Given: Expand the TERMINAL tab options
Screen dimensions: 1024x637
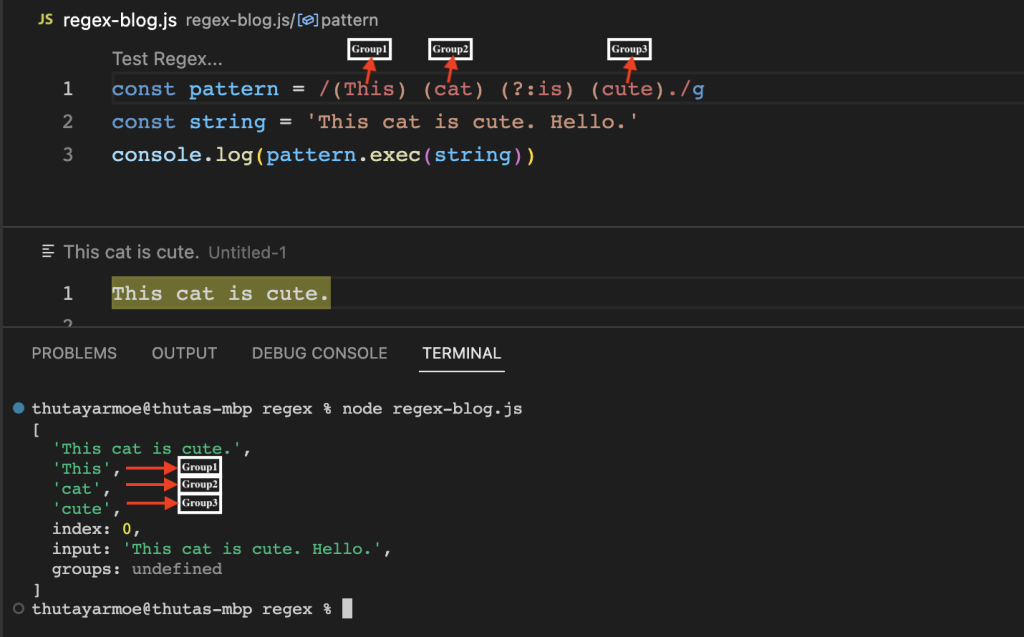Looking at the screenshot, I should (461, 353).
